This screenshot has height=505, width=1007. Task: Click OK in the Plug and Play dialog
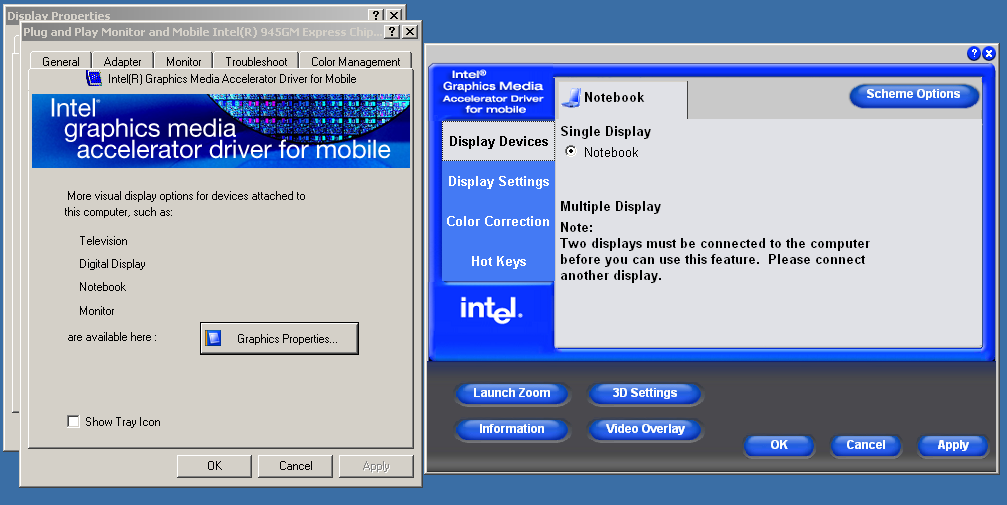215,466
